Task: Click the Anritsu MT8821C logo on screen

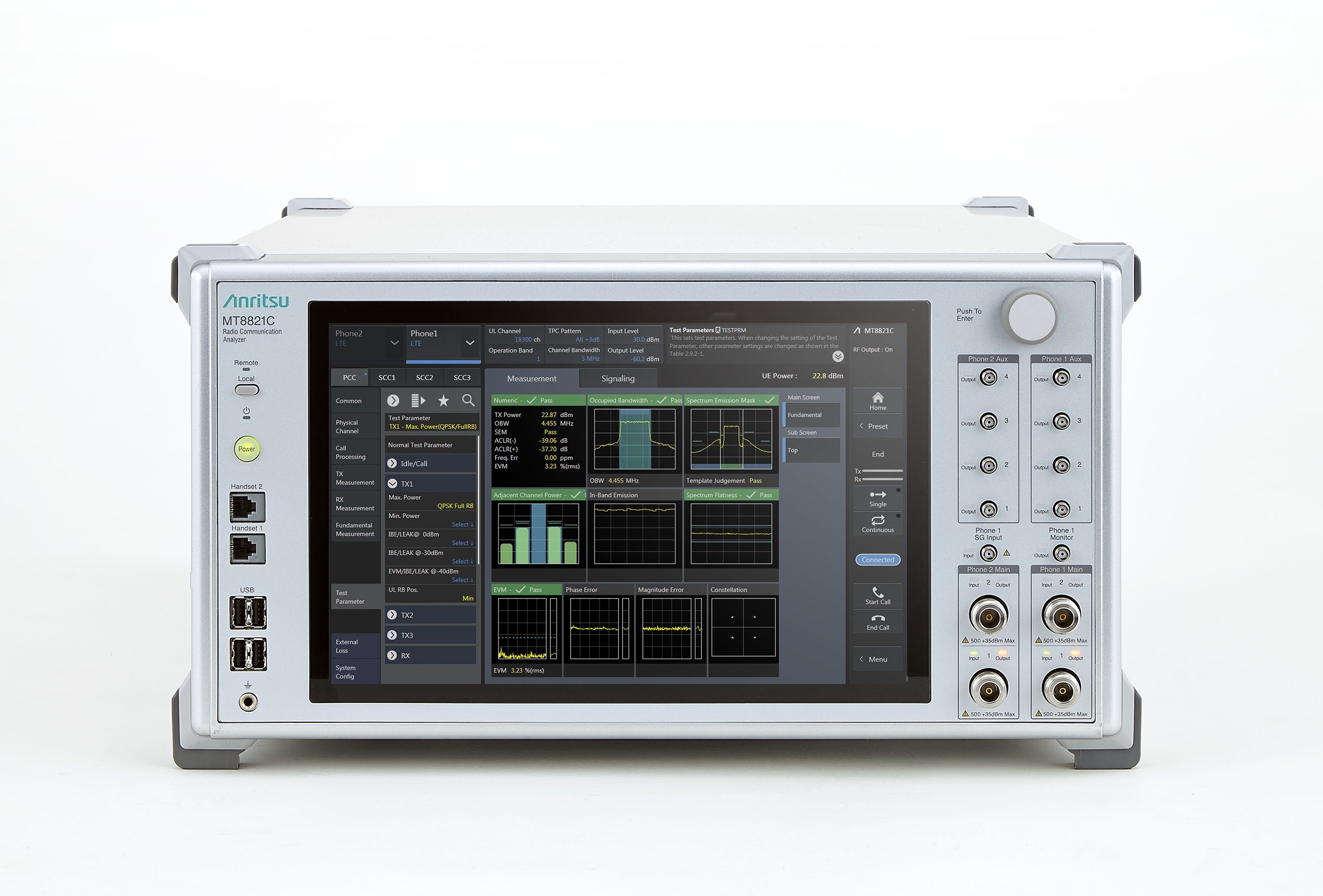Action: pos(873,330)
